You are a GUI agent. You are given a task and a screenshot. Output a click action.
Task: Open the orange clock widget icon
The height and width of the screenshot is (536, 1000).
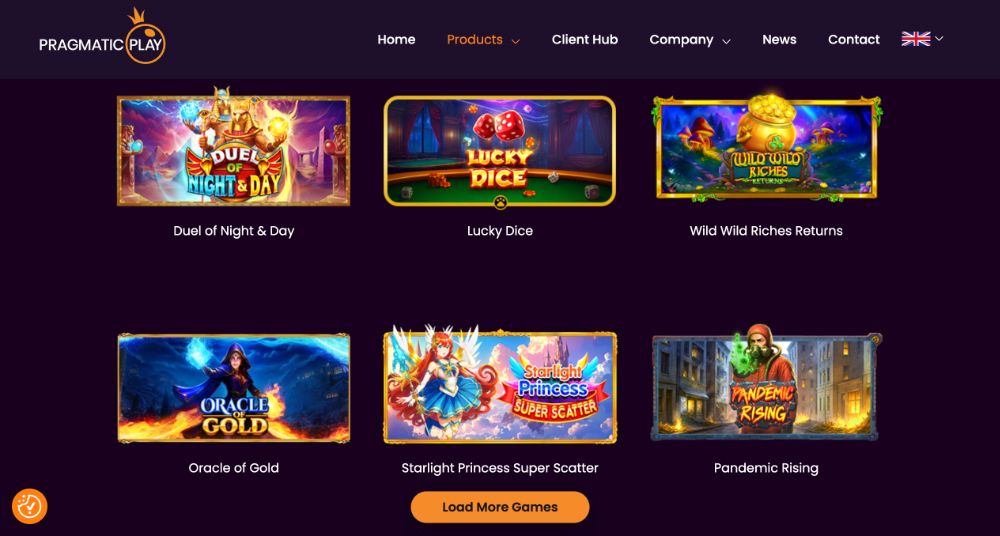pyautogui.click(x=29, y=507)
